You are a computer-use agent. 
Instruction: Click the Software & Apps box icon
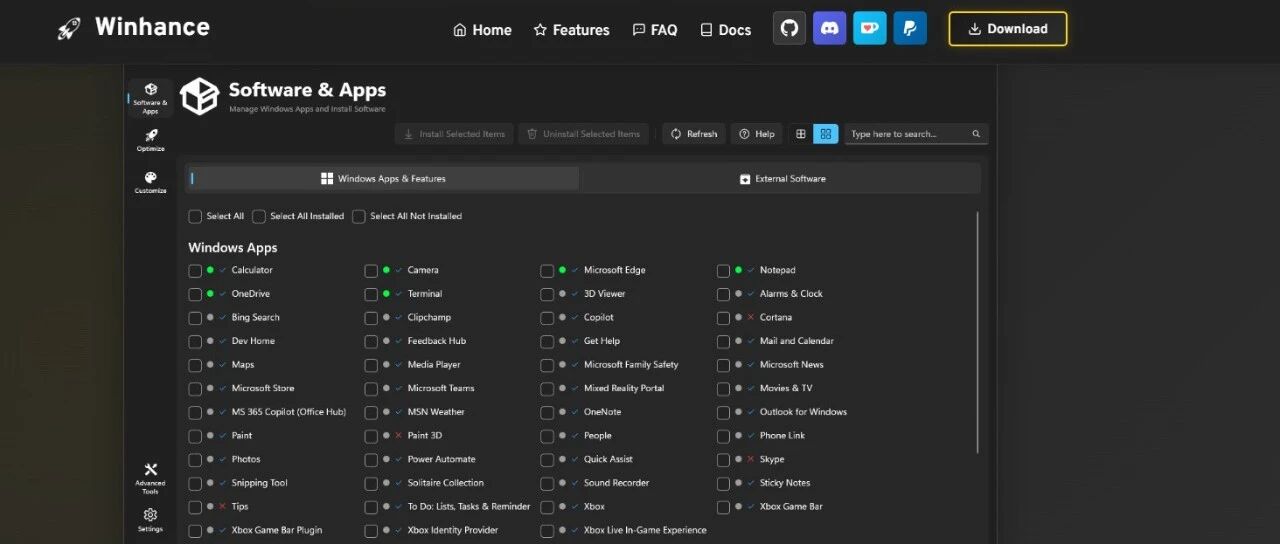(x=199, y=97)
